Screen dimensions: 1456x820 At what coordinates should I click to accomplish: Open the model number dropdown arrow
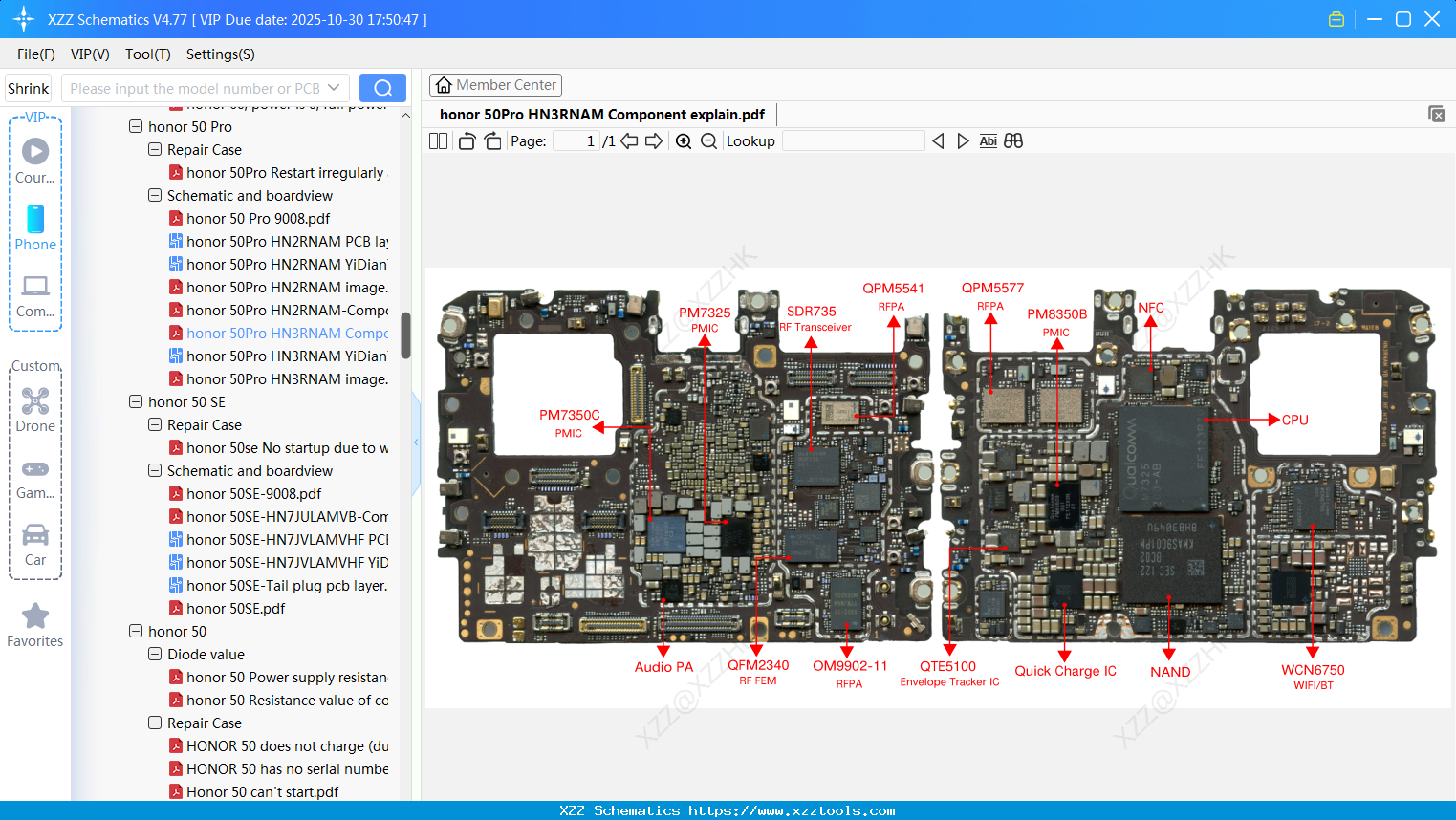pos(334,88)
